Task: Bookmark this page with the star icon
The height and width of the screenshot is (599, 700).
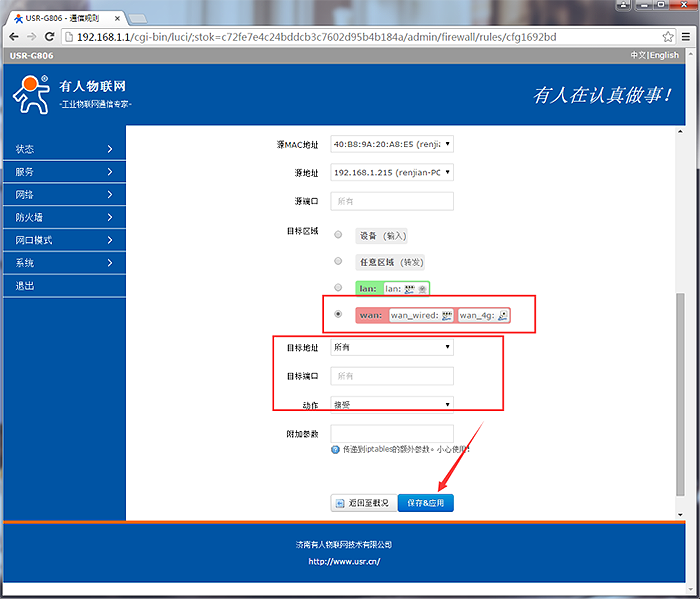Action: tap(668, 36)
